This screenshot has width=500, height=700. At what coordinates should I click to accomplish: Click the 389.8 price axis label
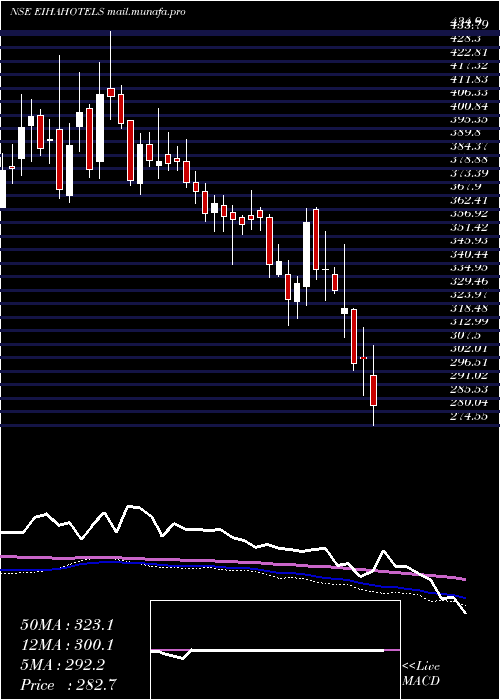pos(465,133)
